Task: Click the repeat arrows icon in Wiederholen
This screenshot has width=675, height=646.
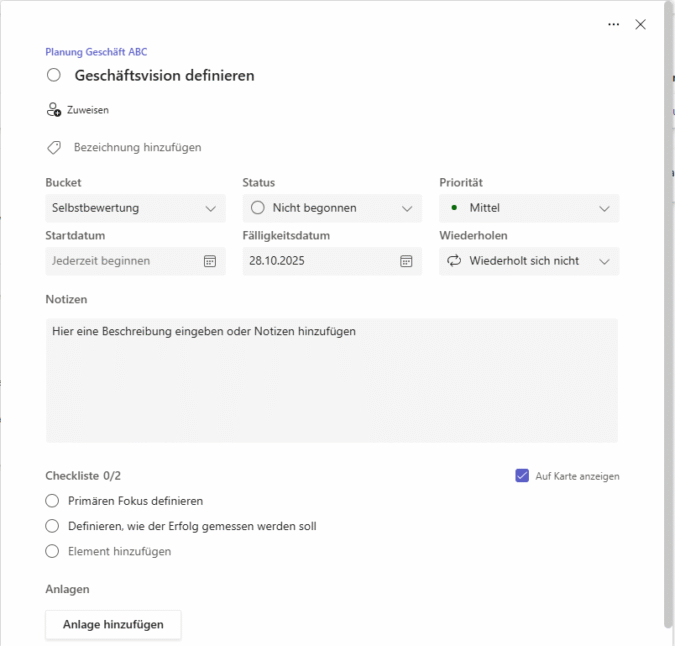Action: pyautogui.click(x=454, y=261)
